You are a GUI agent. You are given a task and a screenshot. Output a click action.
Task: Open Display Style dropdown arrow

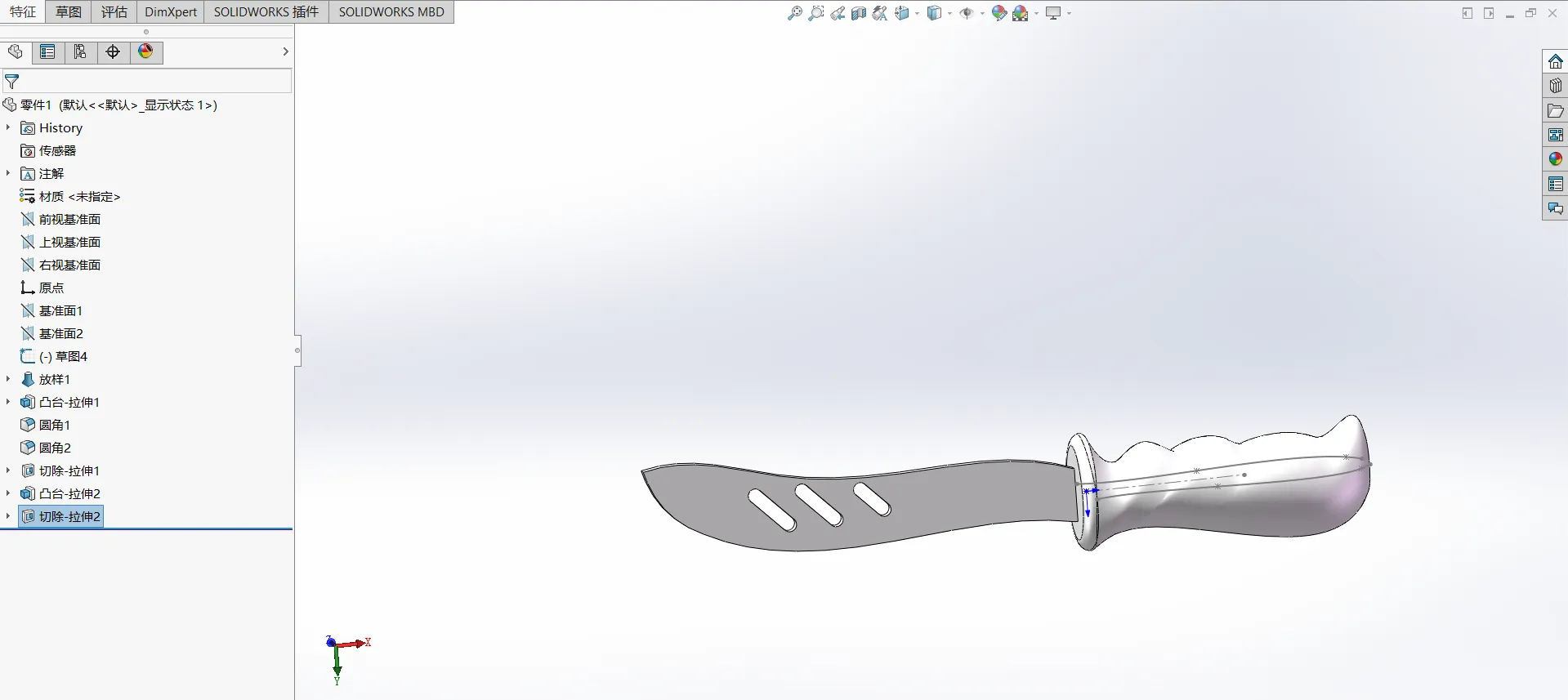coord(949,13)
